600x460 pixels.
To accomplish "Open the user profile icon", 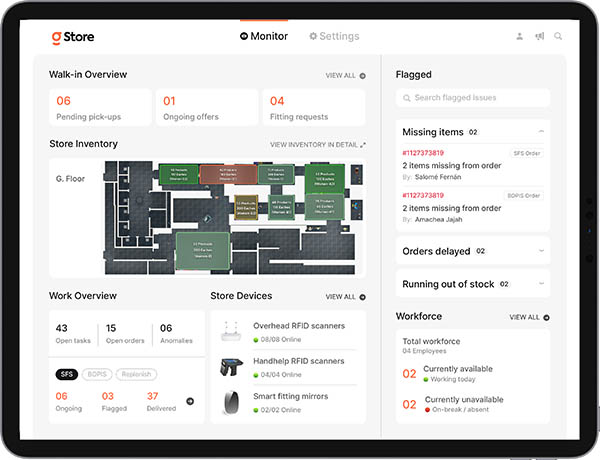I will (519, 36).
